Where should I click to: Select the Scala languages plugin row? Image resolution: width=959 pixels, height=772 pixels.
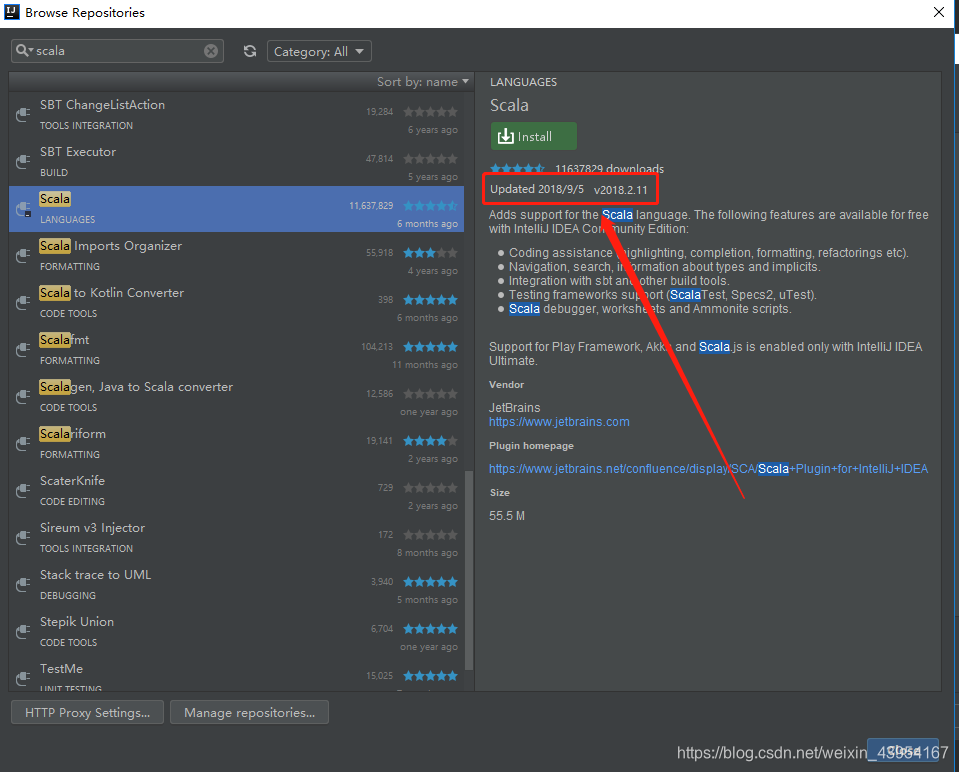[x=237, y=209]
